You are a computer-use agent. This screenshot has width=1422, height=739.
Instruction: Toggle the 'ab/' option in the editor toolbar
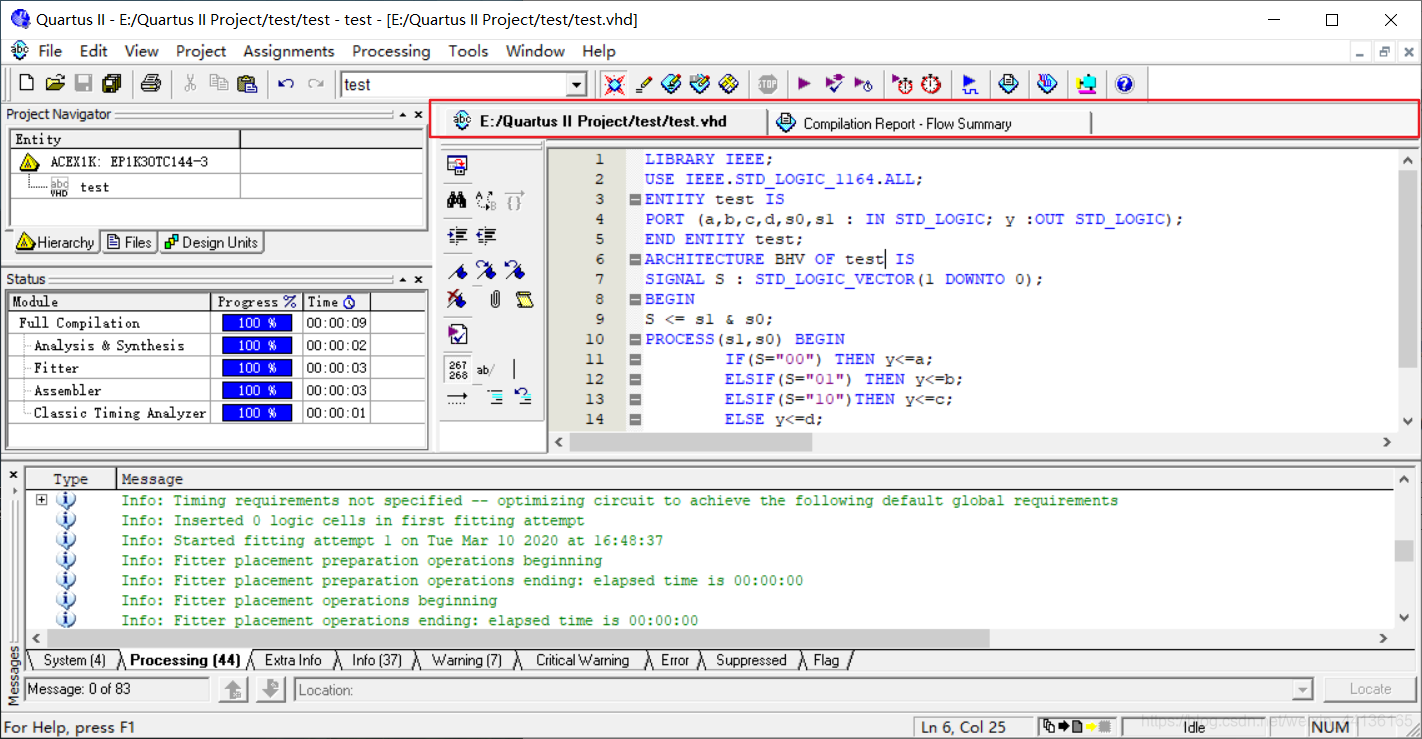click(x=486, y=370)
